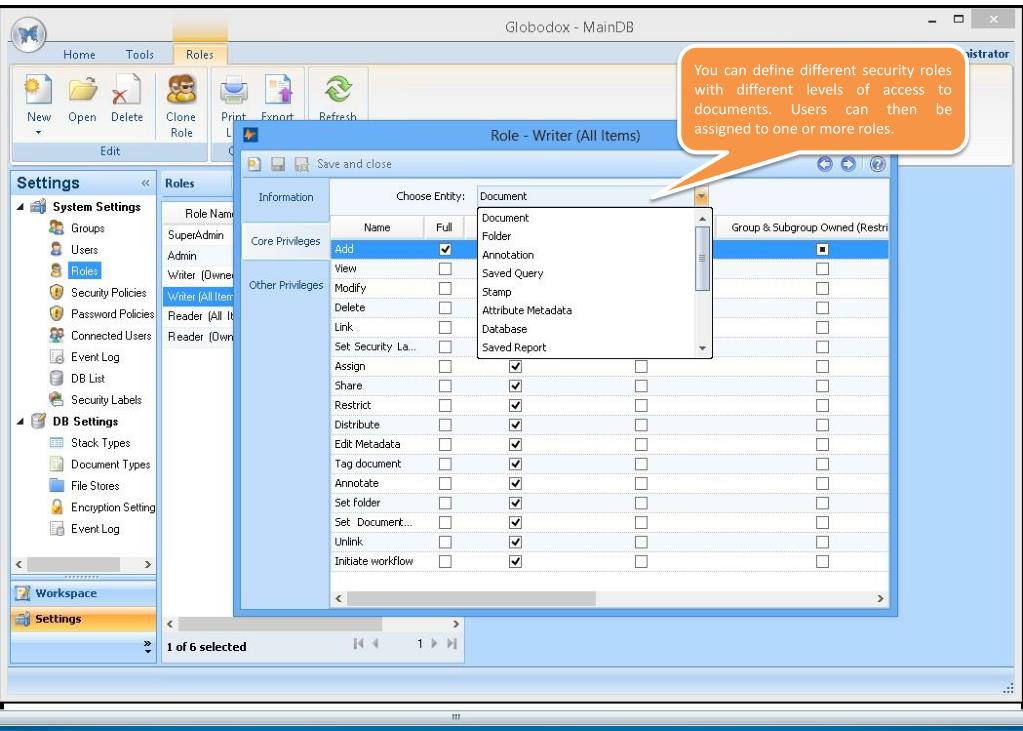Collapse the System Settings tree node

[x=20, y=207]
